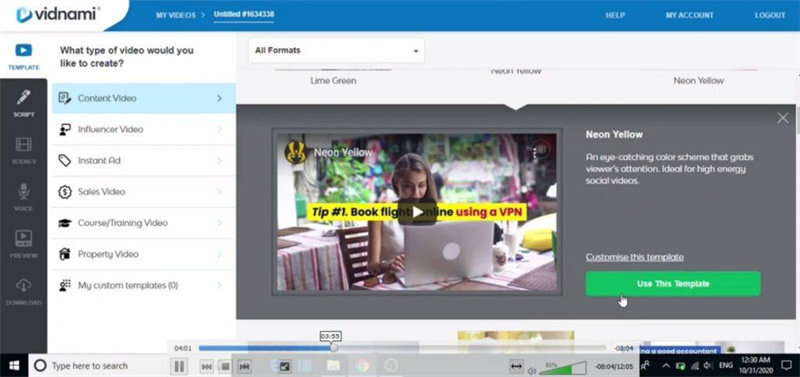Click the Use This Template button
Image resolution: width=800 pixels, height=377 pixels.
click(x=673, y=284)
